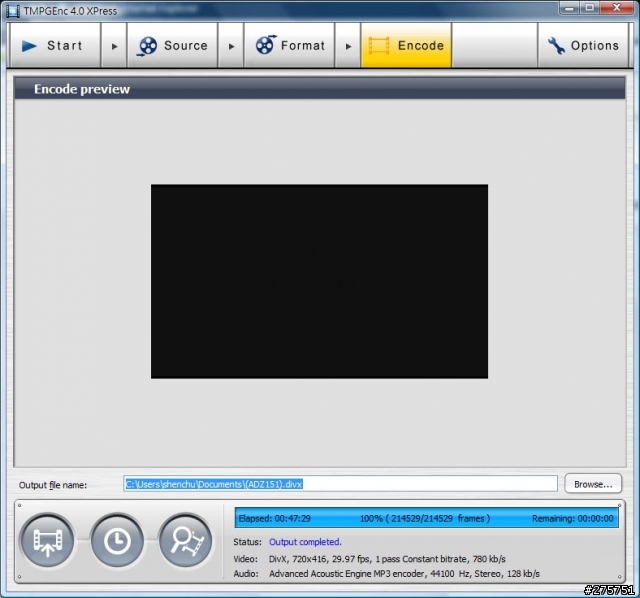This screenshot has width=640, height=598.
Task: Click the arrow between Source and Format
Action: click(231, 46)
